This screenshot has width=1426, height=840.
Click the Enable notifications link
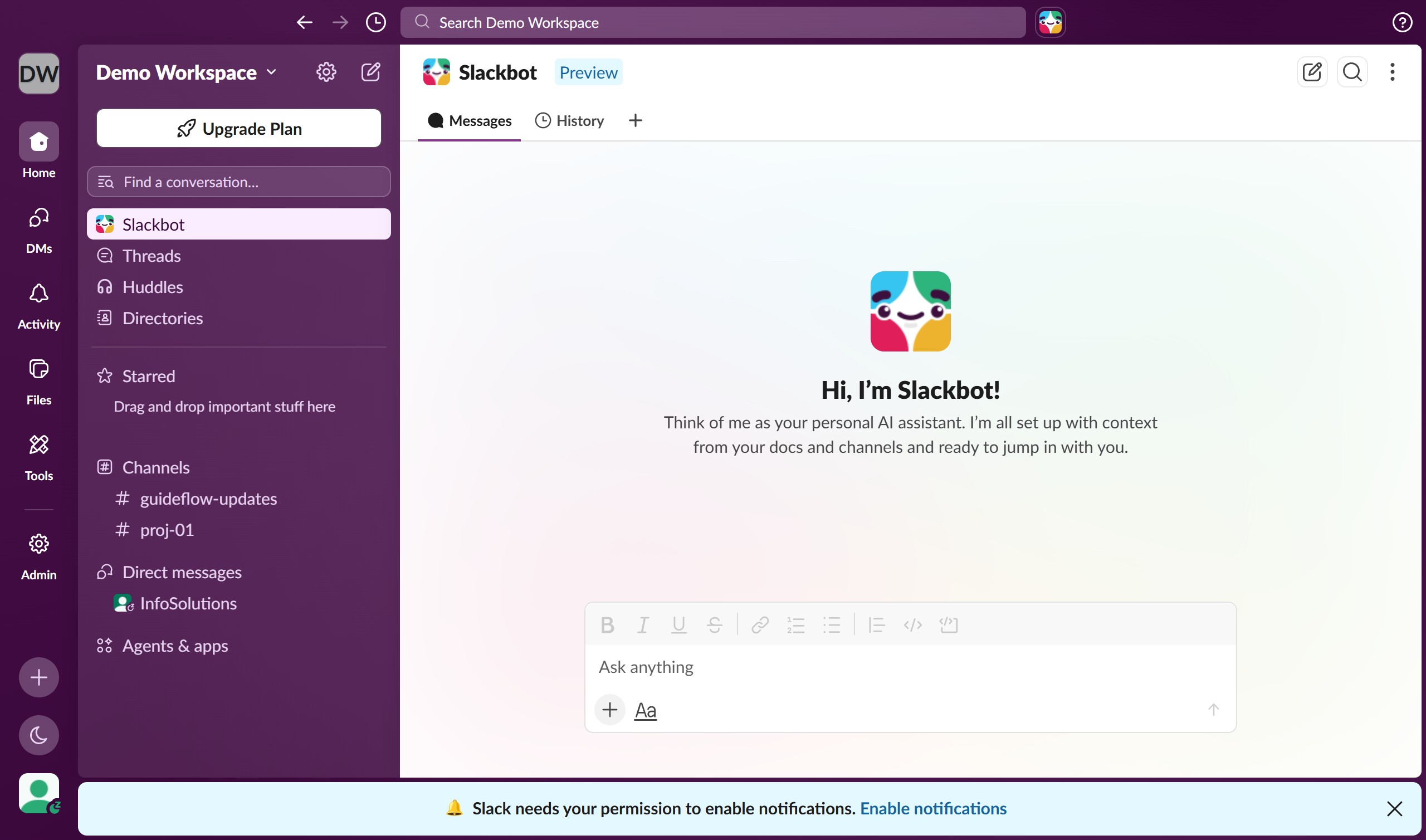pos(933,808)
